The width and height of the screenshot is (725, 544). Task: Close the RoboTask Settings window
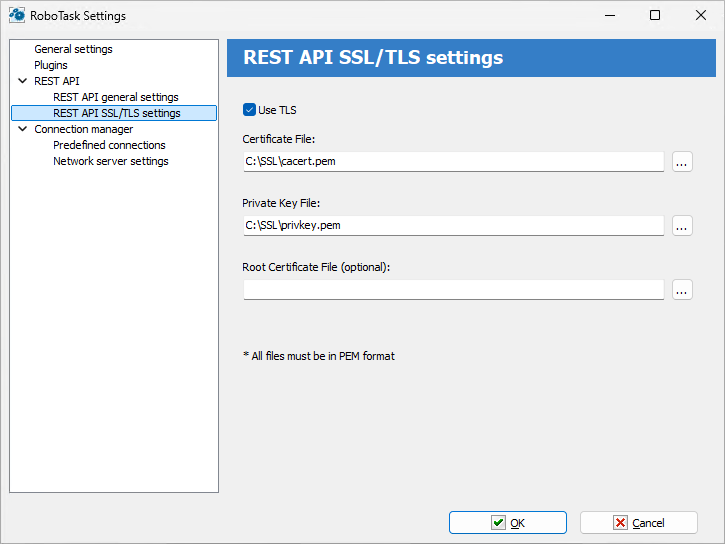(700, 15)
